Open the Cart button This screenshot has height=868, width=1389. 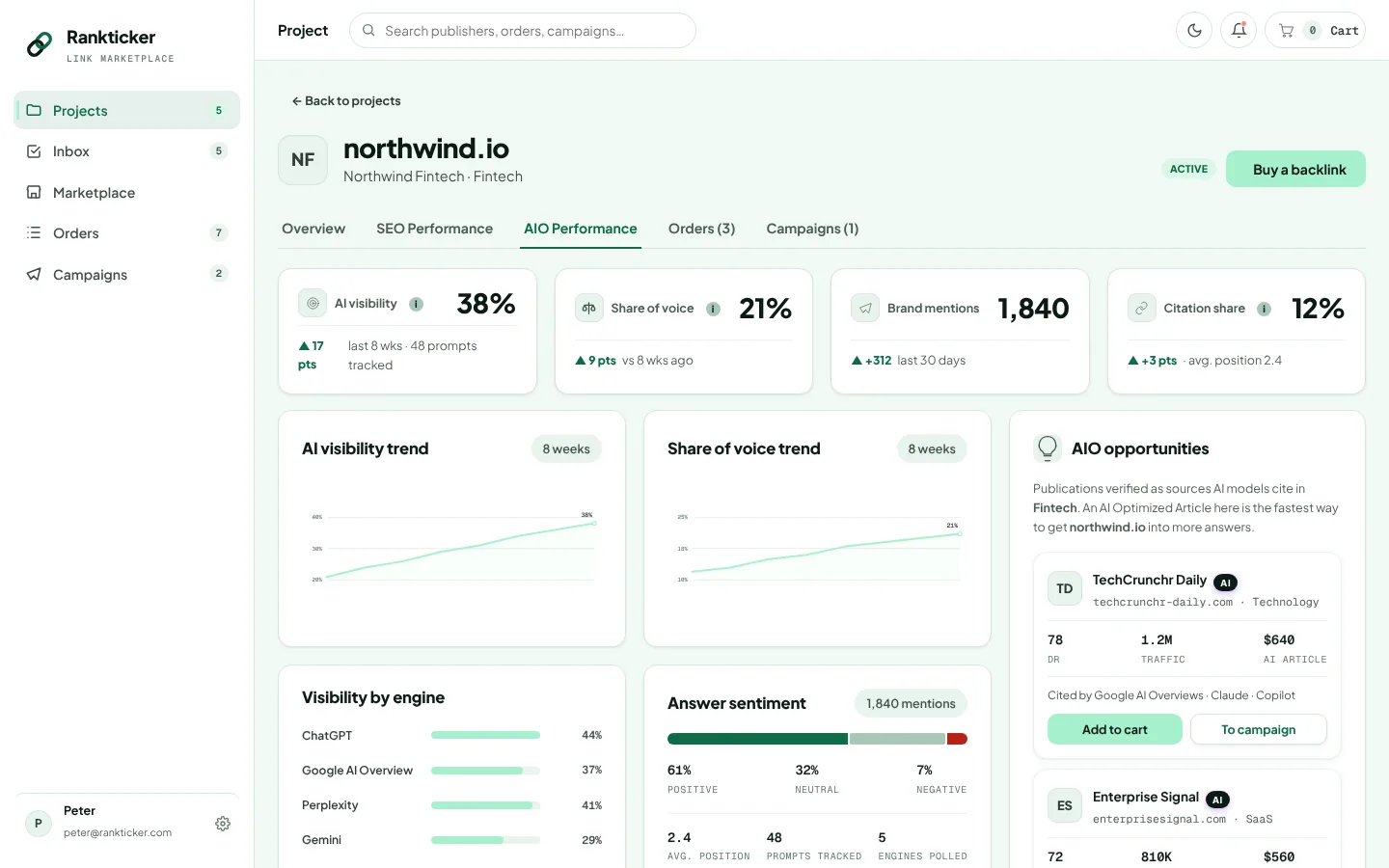point(1315,31)
